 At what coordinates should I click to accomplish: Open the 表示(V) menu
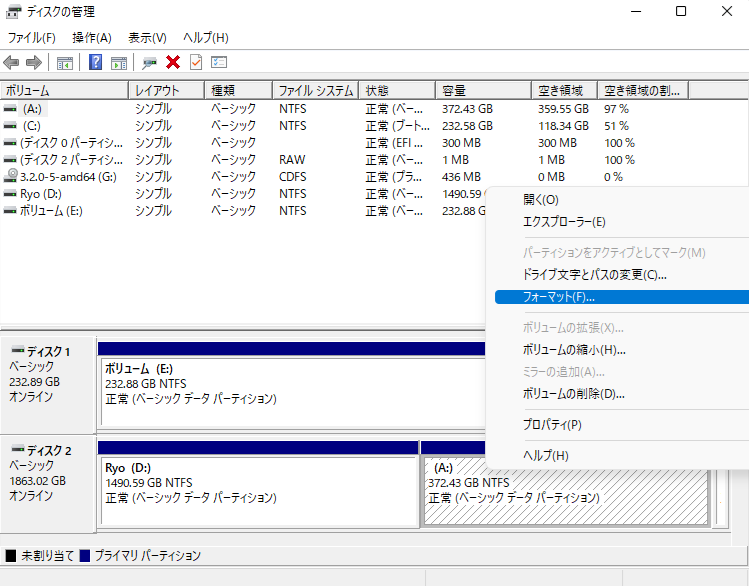click(x=148, y=38)
